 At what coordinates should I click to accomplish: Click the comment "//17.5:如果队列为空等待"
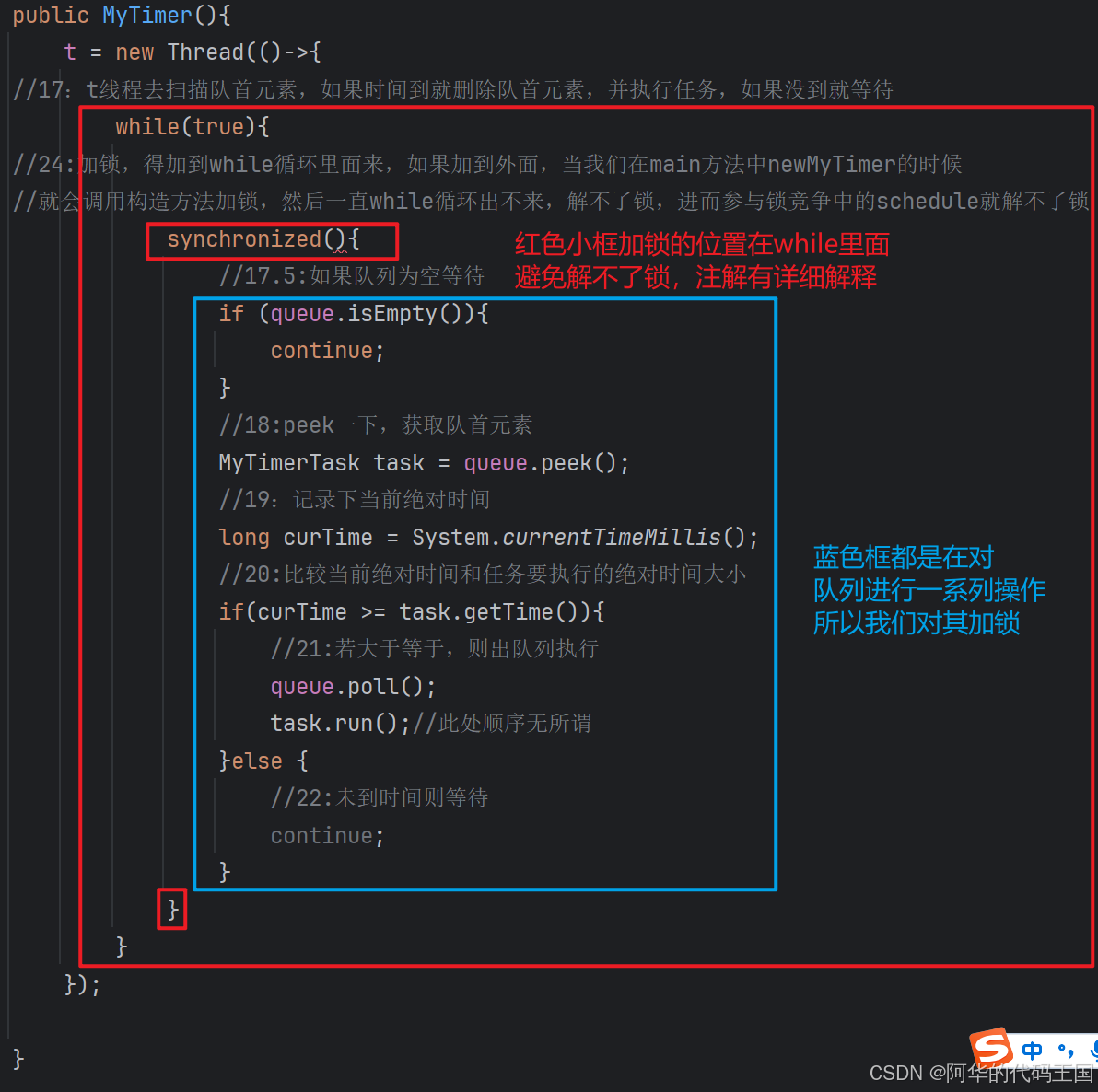352,276
